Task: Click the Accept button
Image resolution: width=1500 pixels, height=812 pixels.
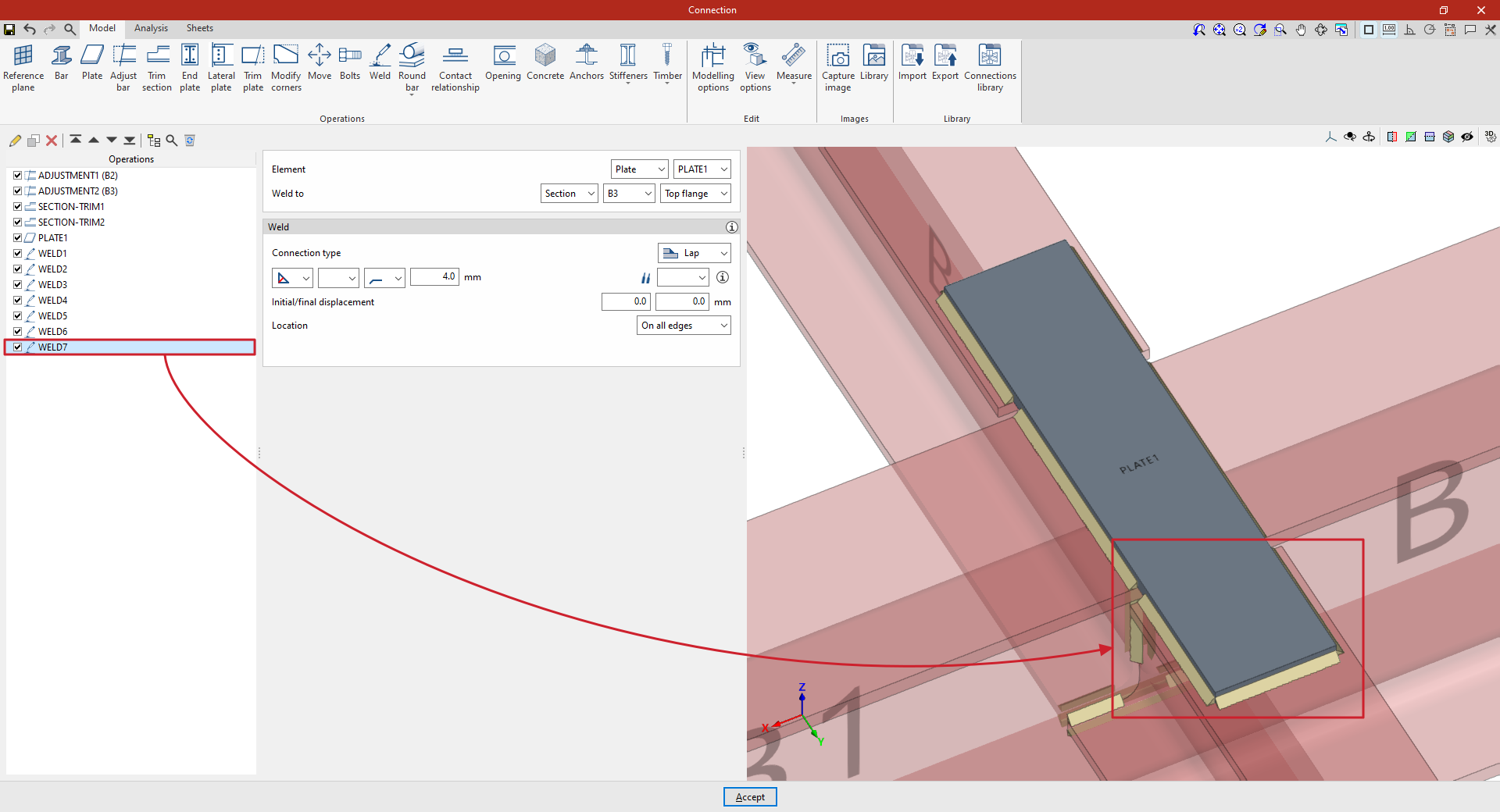Action: tap(750, 797)
